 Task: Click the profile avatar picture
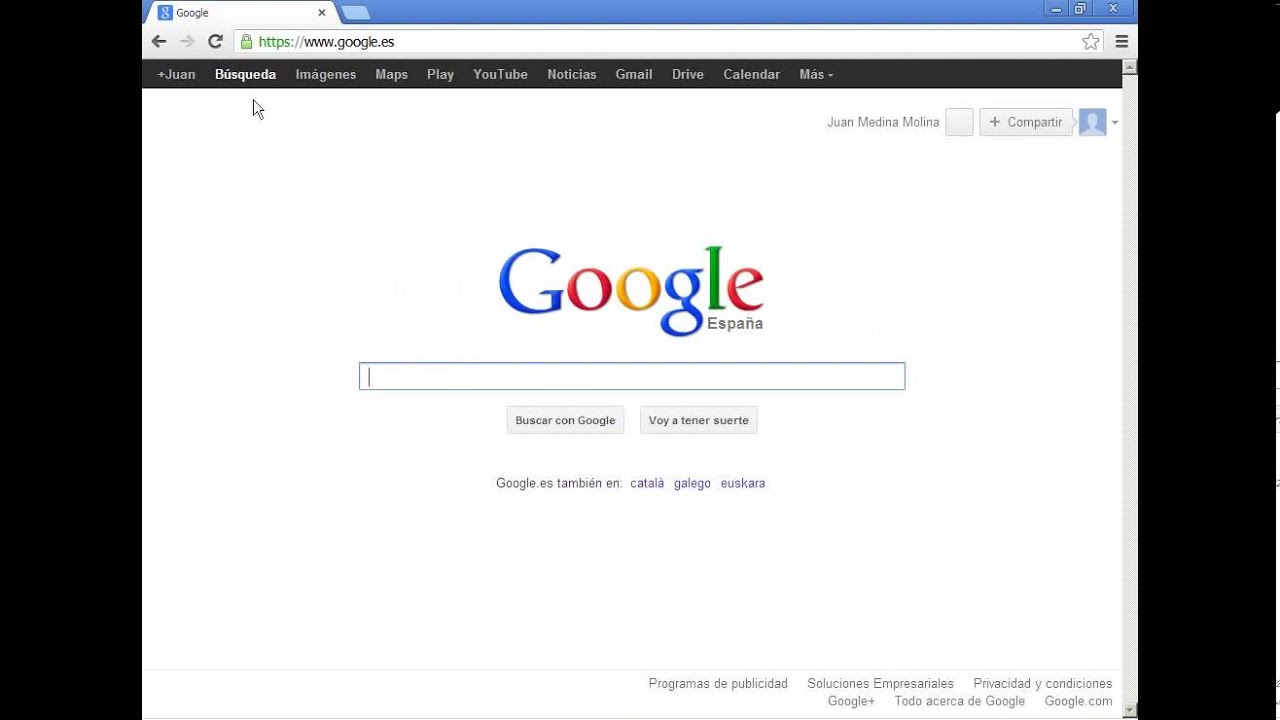1092,122
